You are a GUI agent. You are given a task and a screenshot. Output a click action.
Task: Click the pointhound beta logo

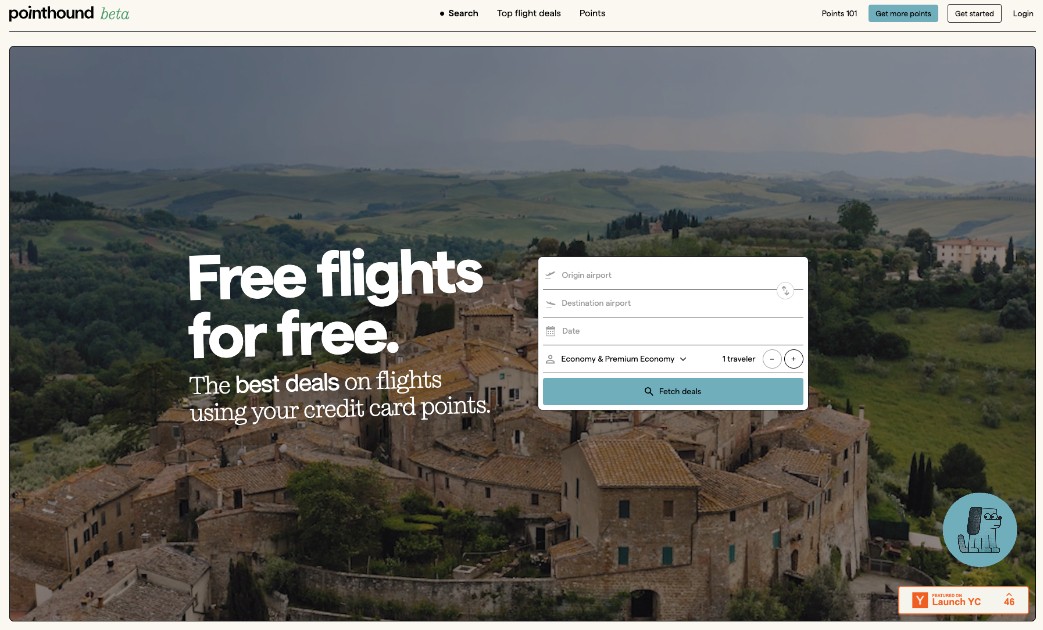point(69,13)
